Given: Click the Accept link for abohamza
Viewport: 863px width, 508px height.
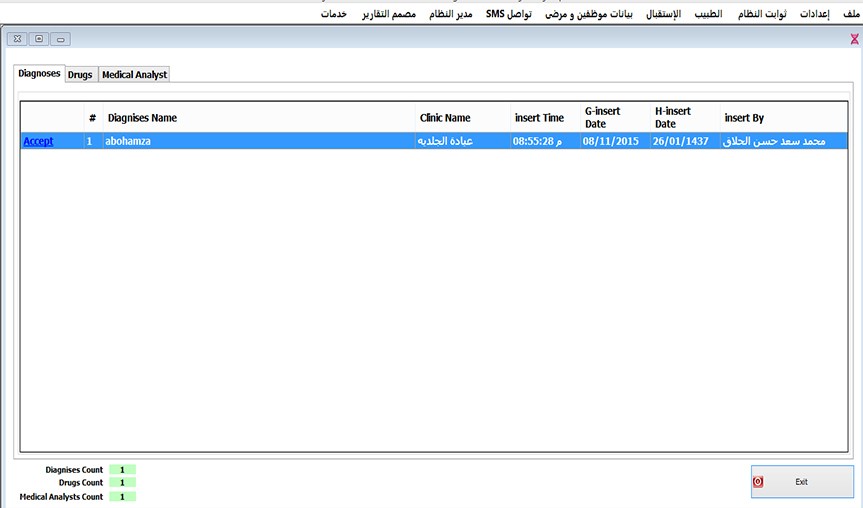Looking at the screenshot, I should coord(38,141).
